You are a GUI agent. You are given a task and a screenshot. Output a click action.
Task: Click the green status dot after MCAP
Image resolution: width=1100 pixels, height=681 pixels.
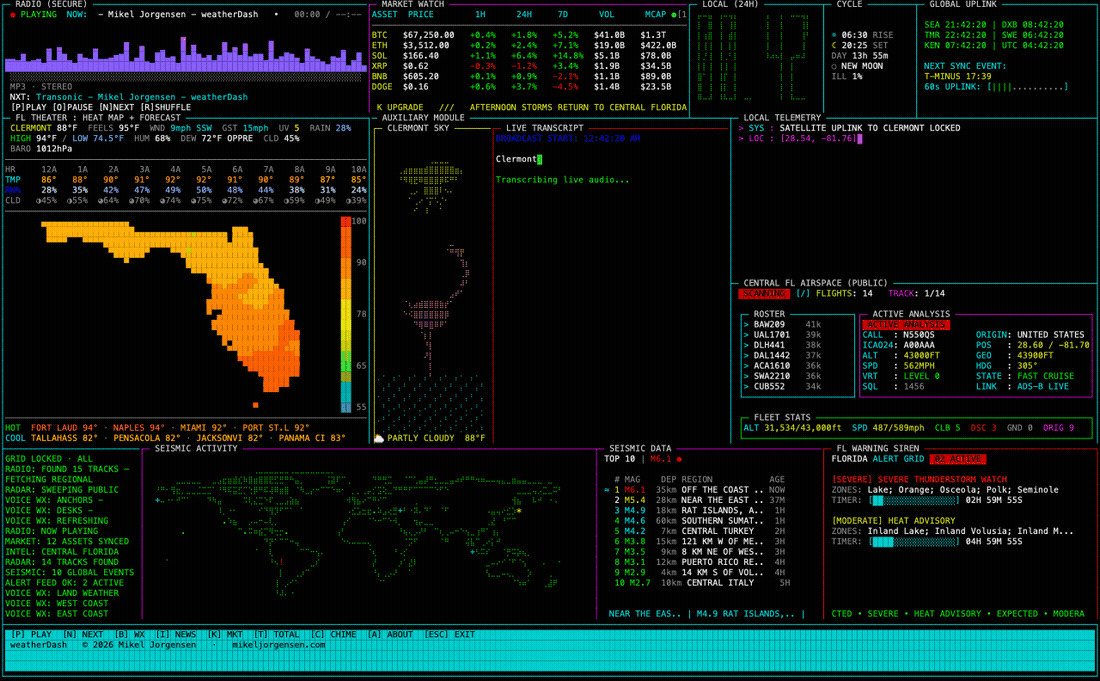pos(674,15)
